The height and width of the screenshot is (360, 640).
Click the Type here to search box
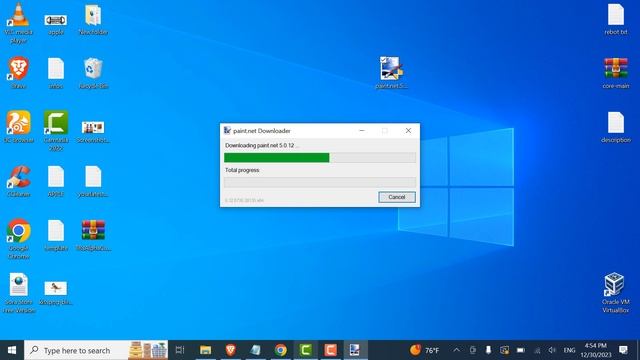click(x=96, y=350)
